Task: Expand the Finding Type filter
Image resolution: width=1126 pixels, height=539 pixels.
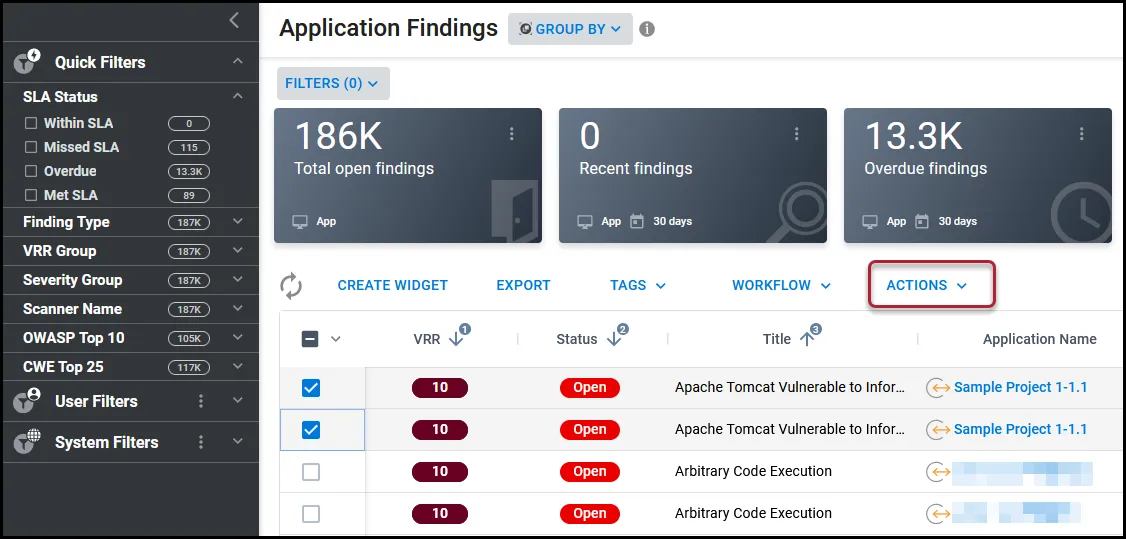Action: (x=238, y=222)
